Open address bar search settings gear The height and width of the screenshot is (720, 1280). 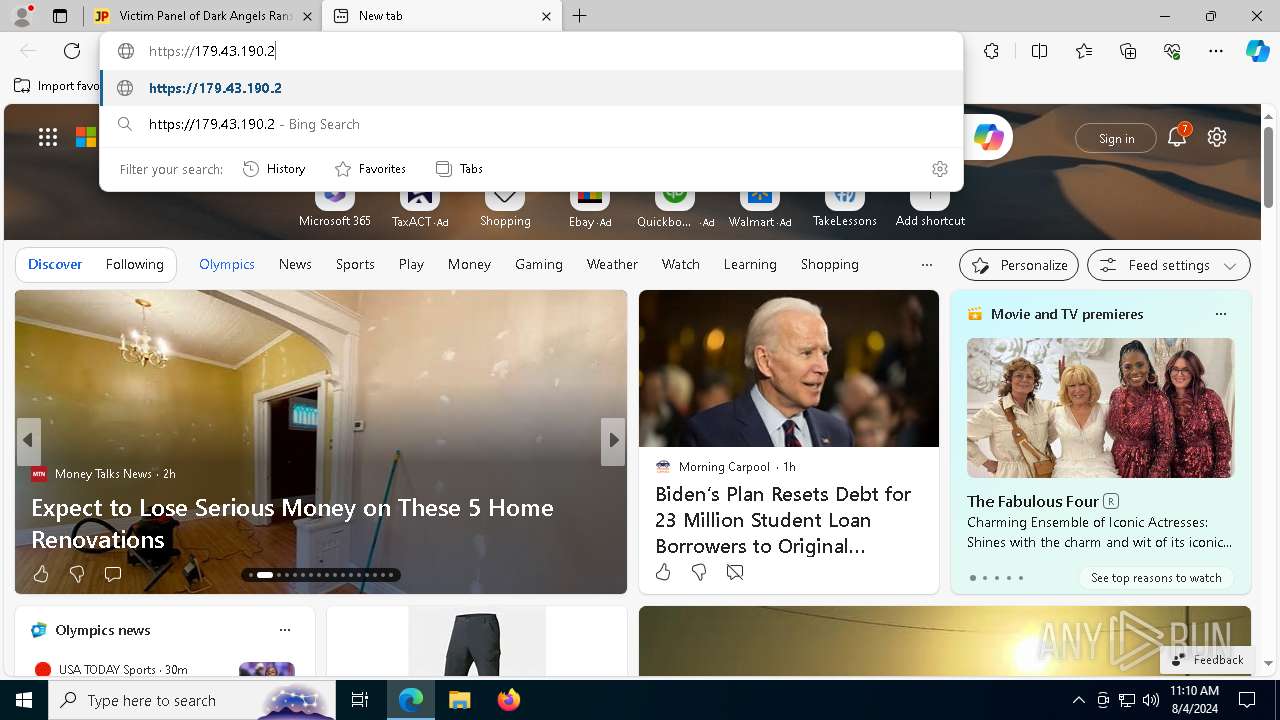click(939, 169)
